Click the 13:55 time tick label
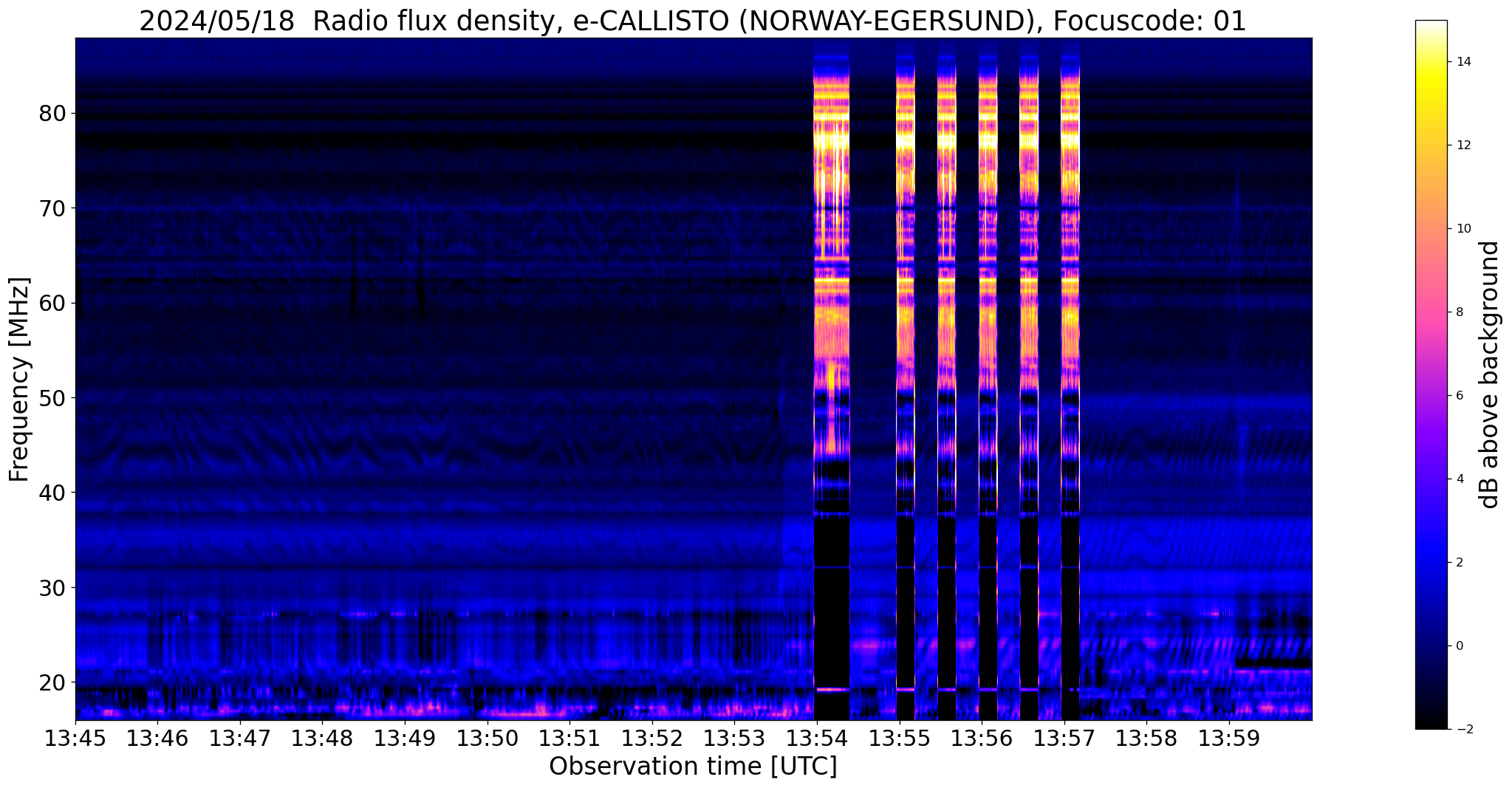 pyautogui.click(x=900, y=739)
